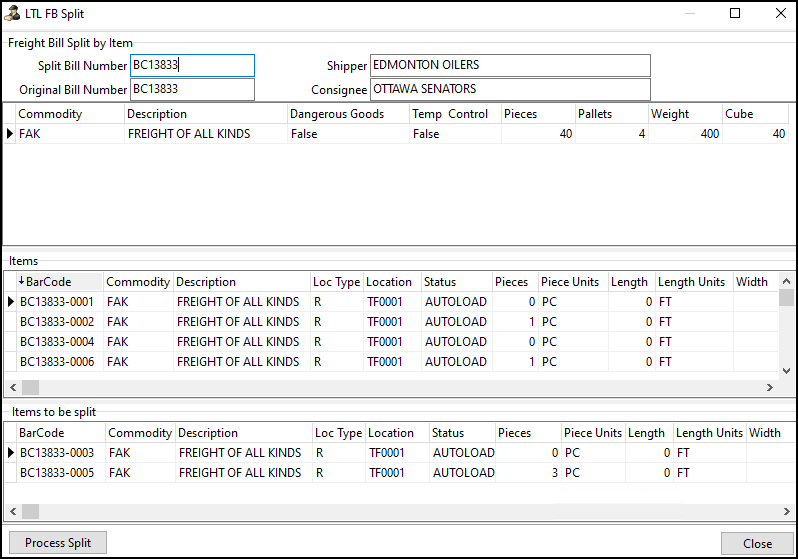
Task: Click the Items grid scroll up arrow
Action: pyautogui.click(x=786, y=281)
